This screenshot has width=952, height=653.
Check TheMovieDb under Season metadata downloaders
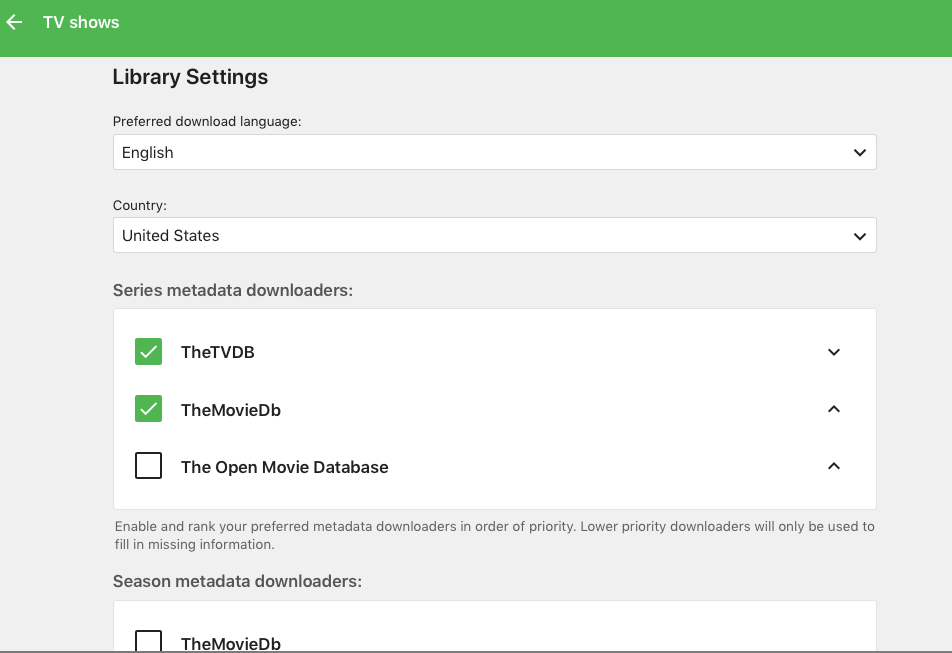[x=148, y=641]
